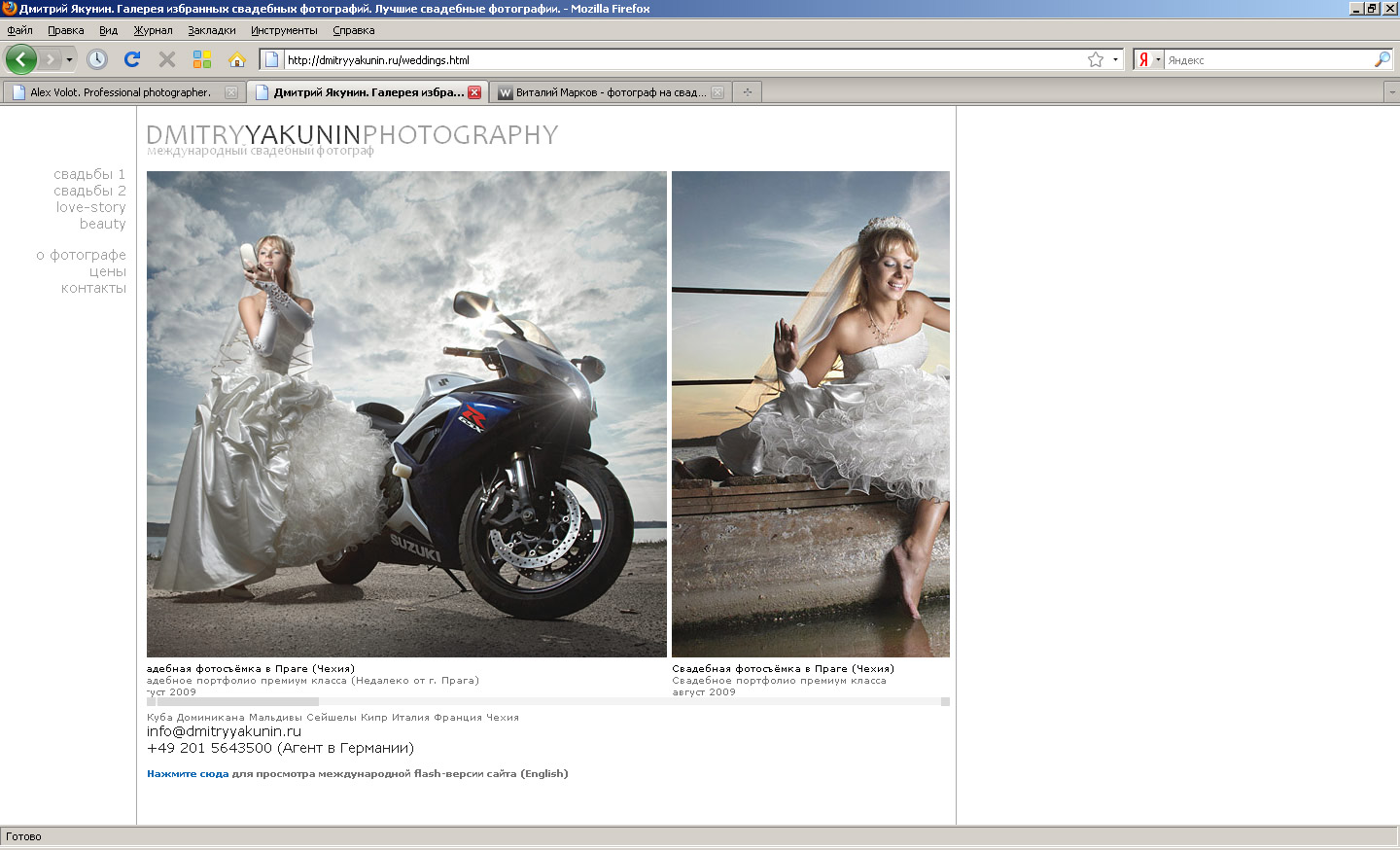Open the Yandex search engine selector
This screenshot has width=1400, height=850.
coord(1148,59)
